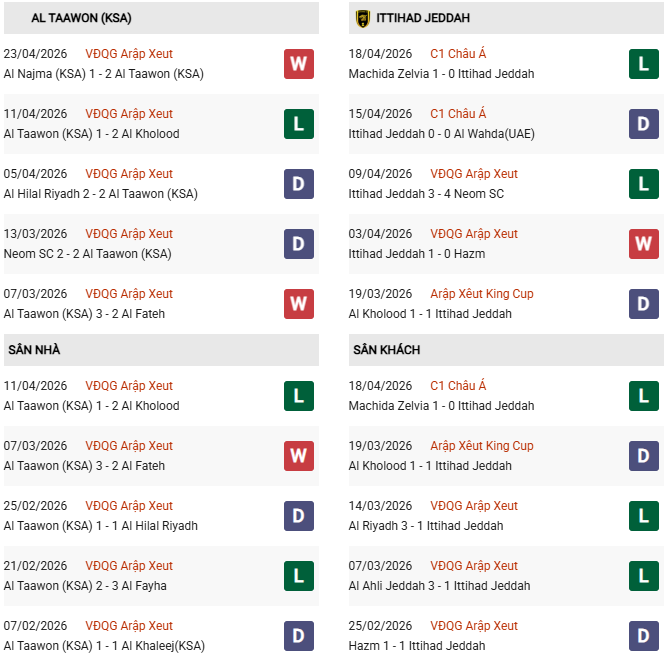Click the D badge for Ittihad Jeddah vs Al Wahda
This screenshot has height=660, width=666.
pyautogui.click(x=644, y=124)
